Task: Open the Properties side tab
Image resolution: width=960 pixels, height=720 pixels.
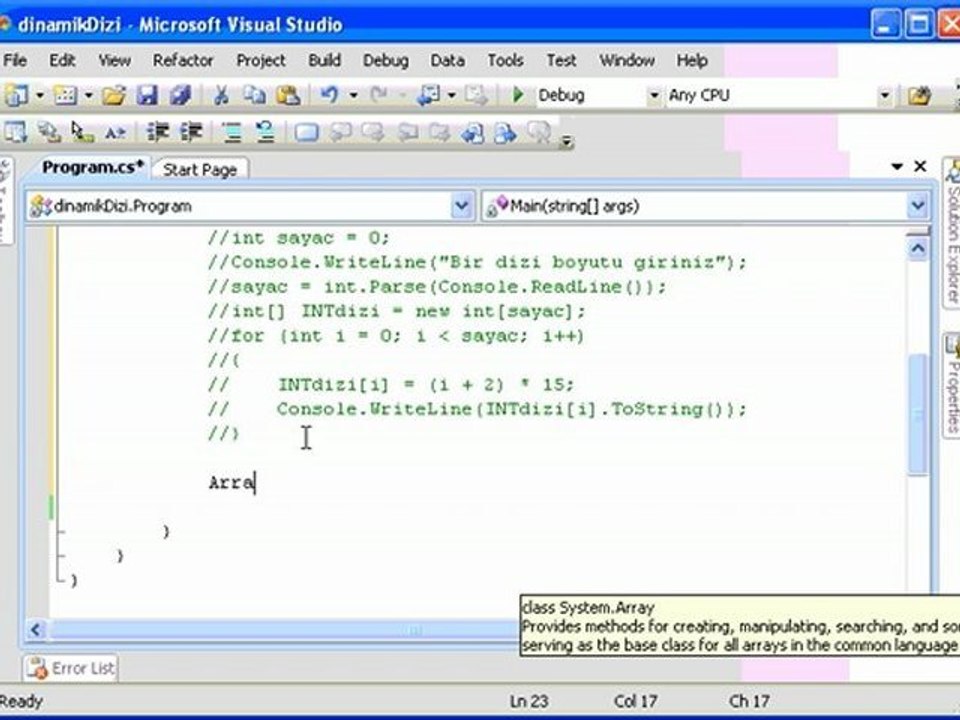Action: click(x=951, y=384)
